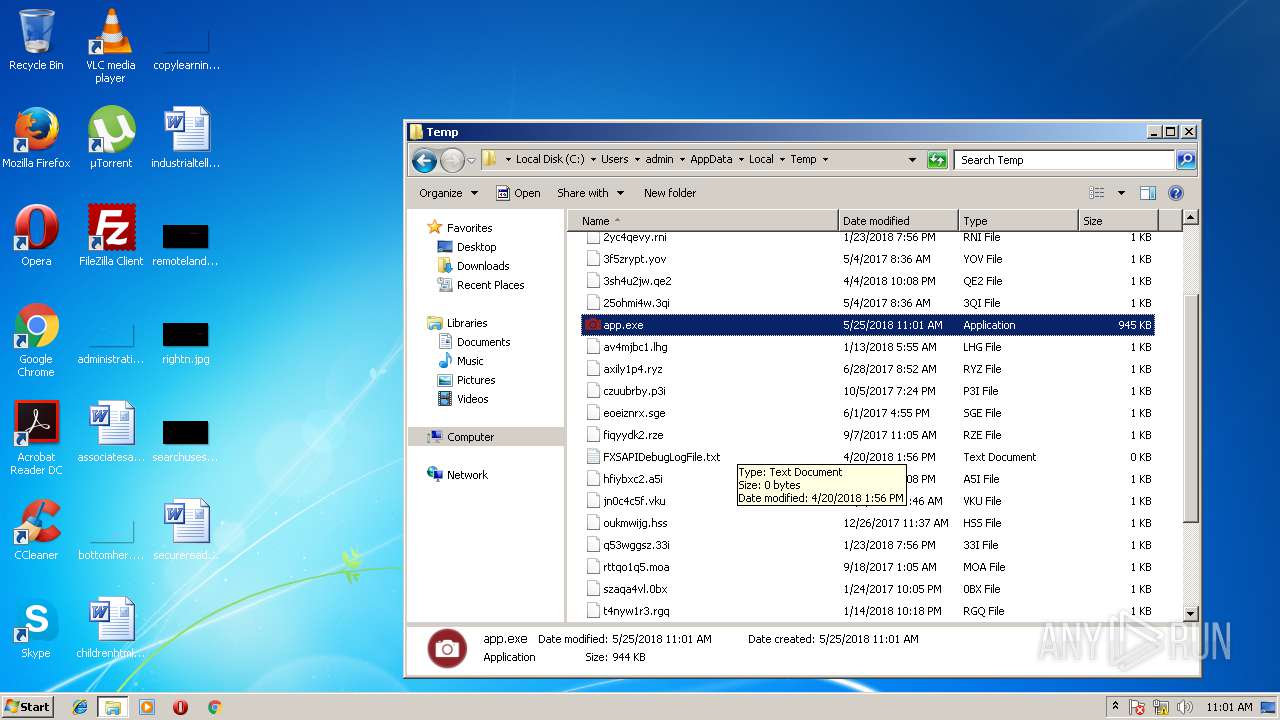Select the industrialtell Word document icon
The width and height of the screenshot is (1280, 720).
pyautogui.click(x=185, y=138)
